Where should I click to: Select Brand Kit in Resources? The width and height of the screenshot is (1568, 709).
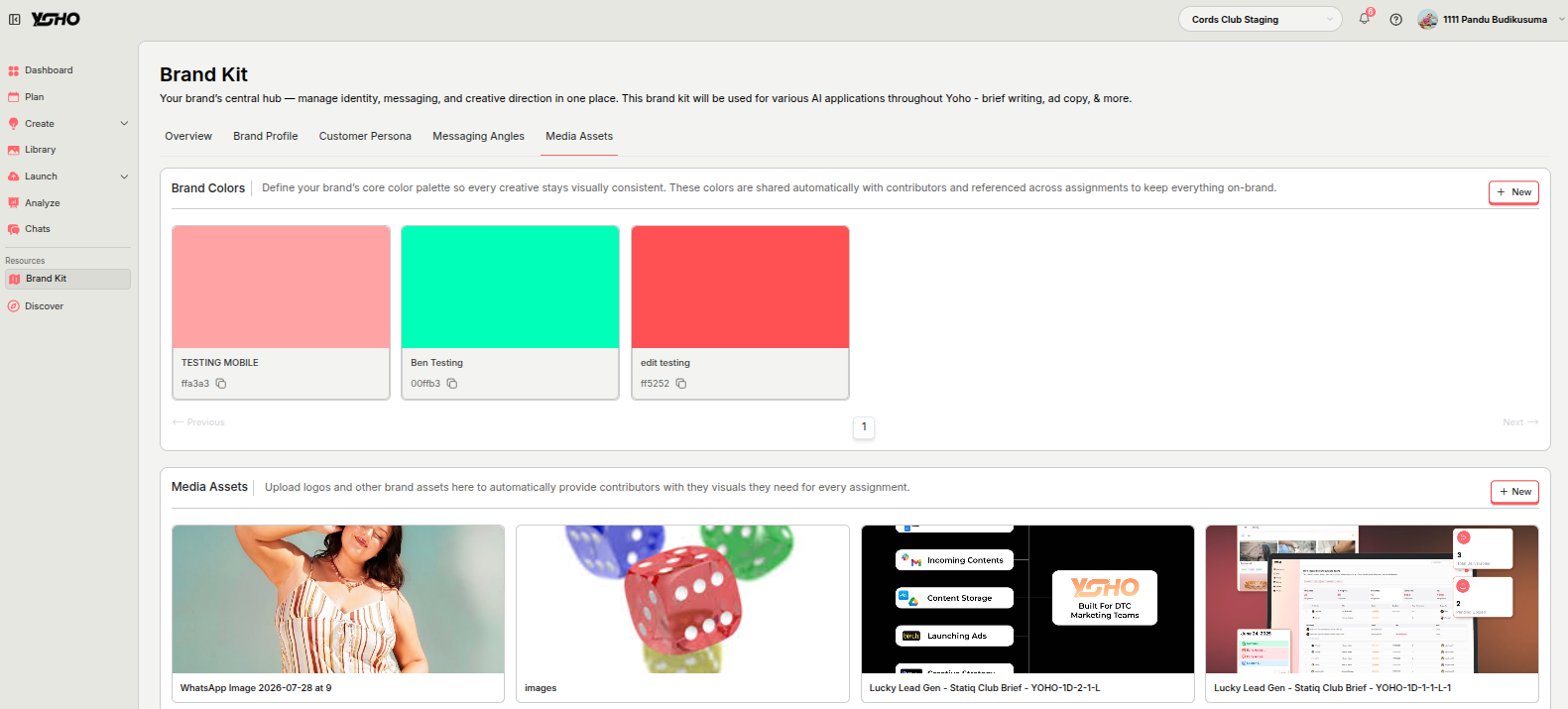coord(67,280)
